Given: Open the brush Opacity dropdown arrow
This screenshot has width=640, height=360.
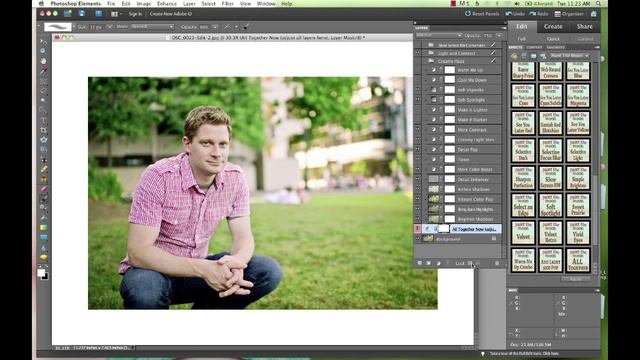Looking at the screenshot, I should pos(215,27).
